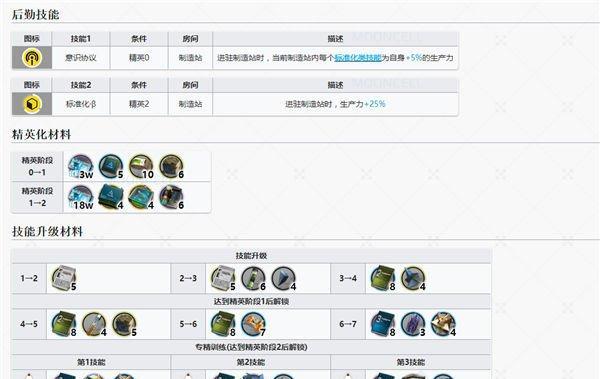Select the green skill book with count 8 in 3→4
600x379 pixels.
[383, 278]
